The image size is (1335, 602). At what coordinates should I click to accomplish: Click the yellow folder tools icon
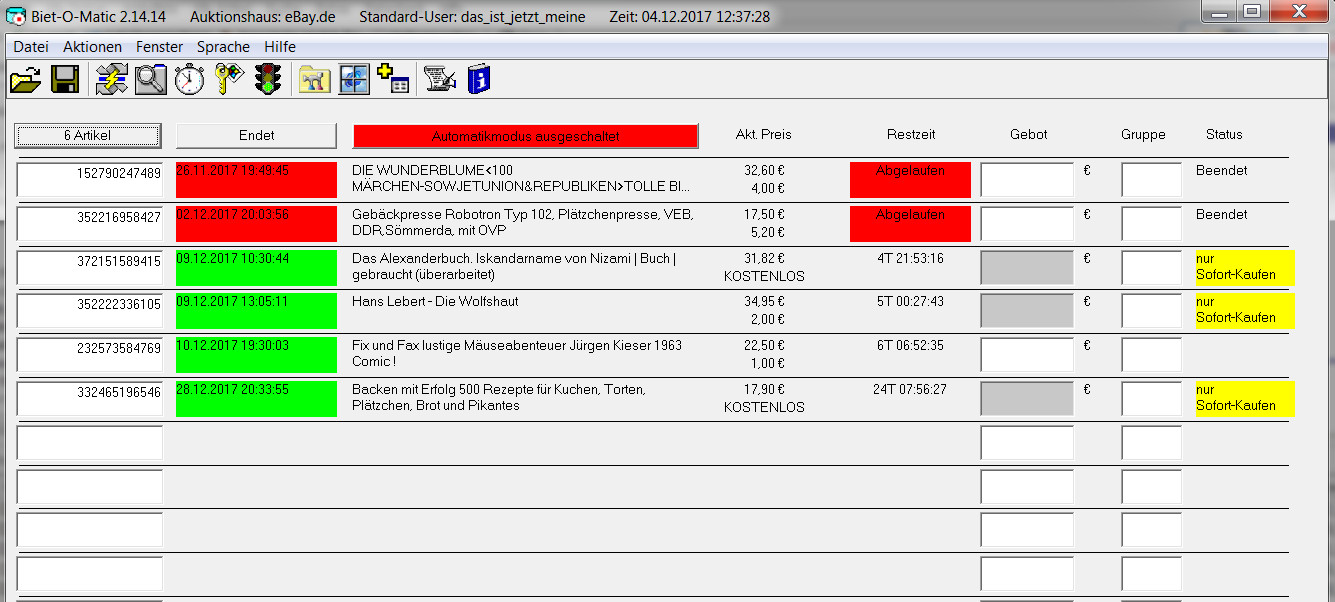click(314, 79)
